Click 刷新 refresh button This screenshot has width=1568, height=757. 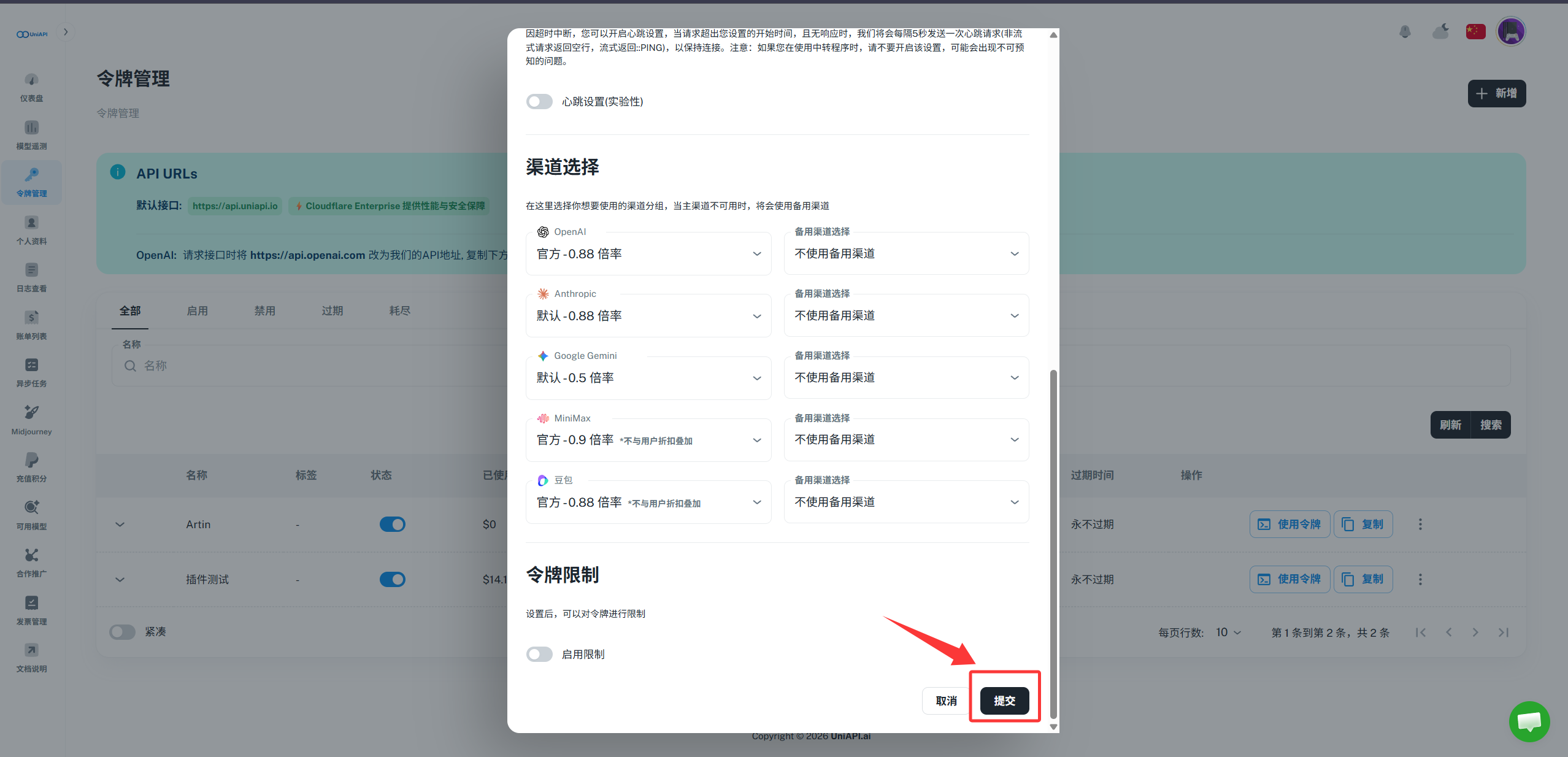[1450, 425]
